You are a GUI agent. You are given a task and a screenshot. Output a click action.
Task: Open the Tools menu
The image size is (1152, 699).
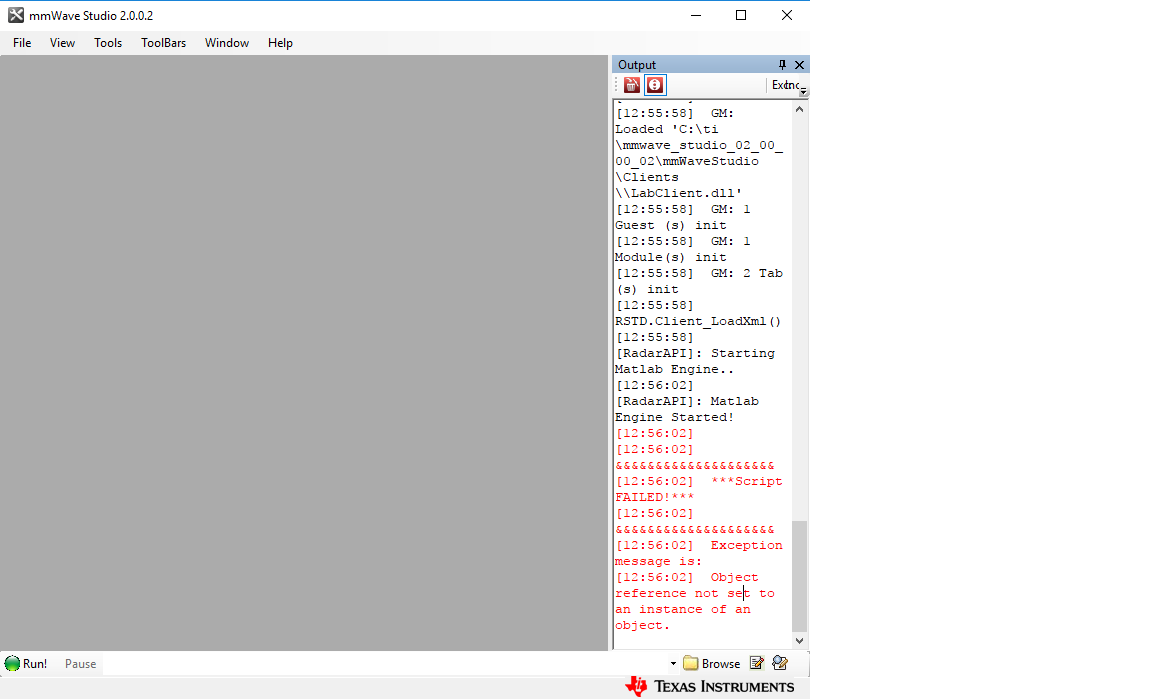[x=108, y=43]
